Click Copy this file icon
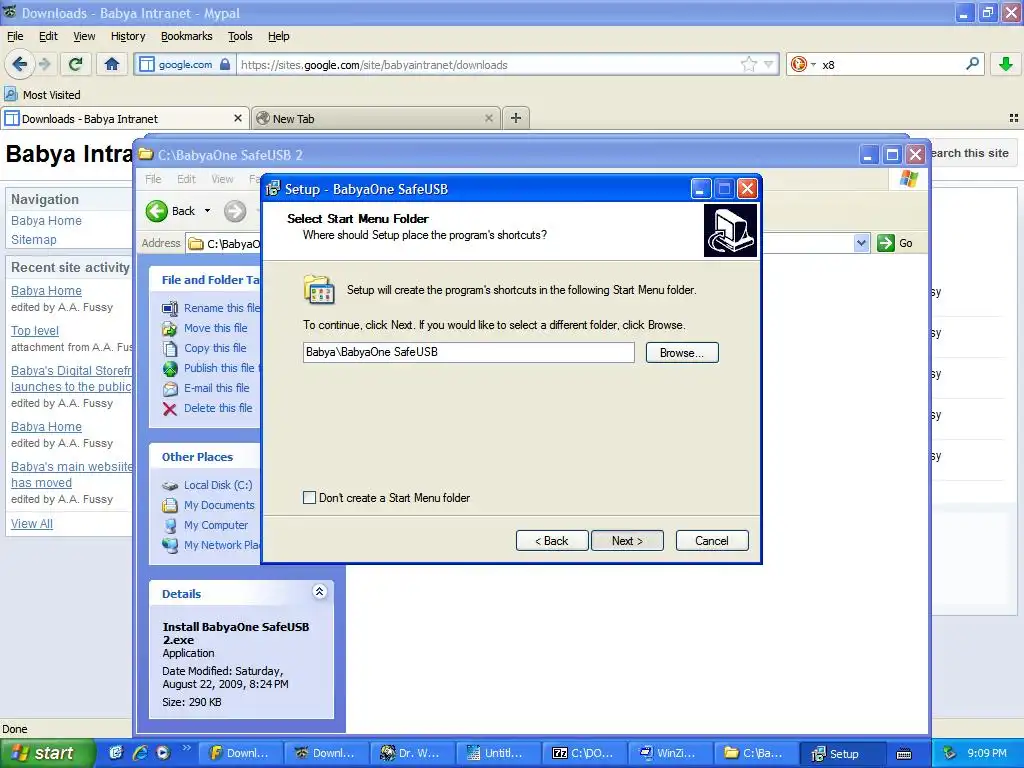The image size is (1024, 768). coord(170,348)
